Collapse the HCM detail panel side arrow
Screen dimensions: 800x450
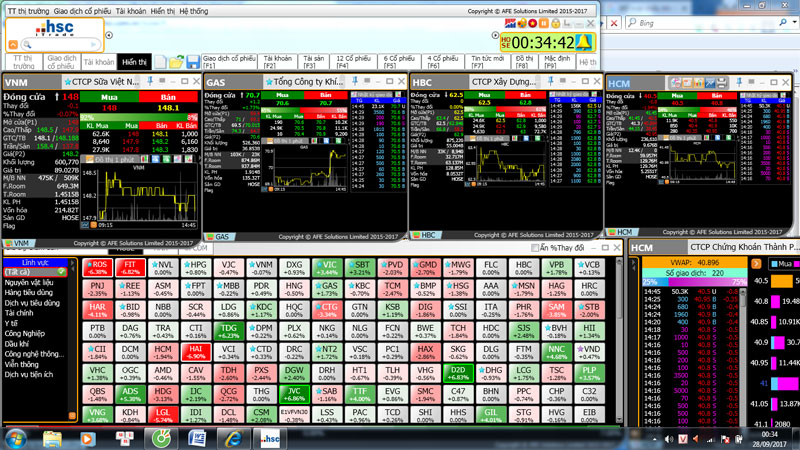[x=634, y=265]
